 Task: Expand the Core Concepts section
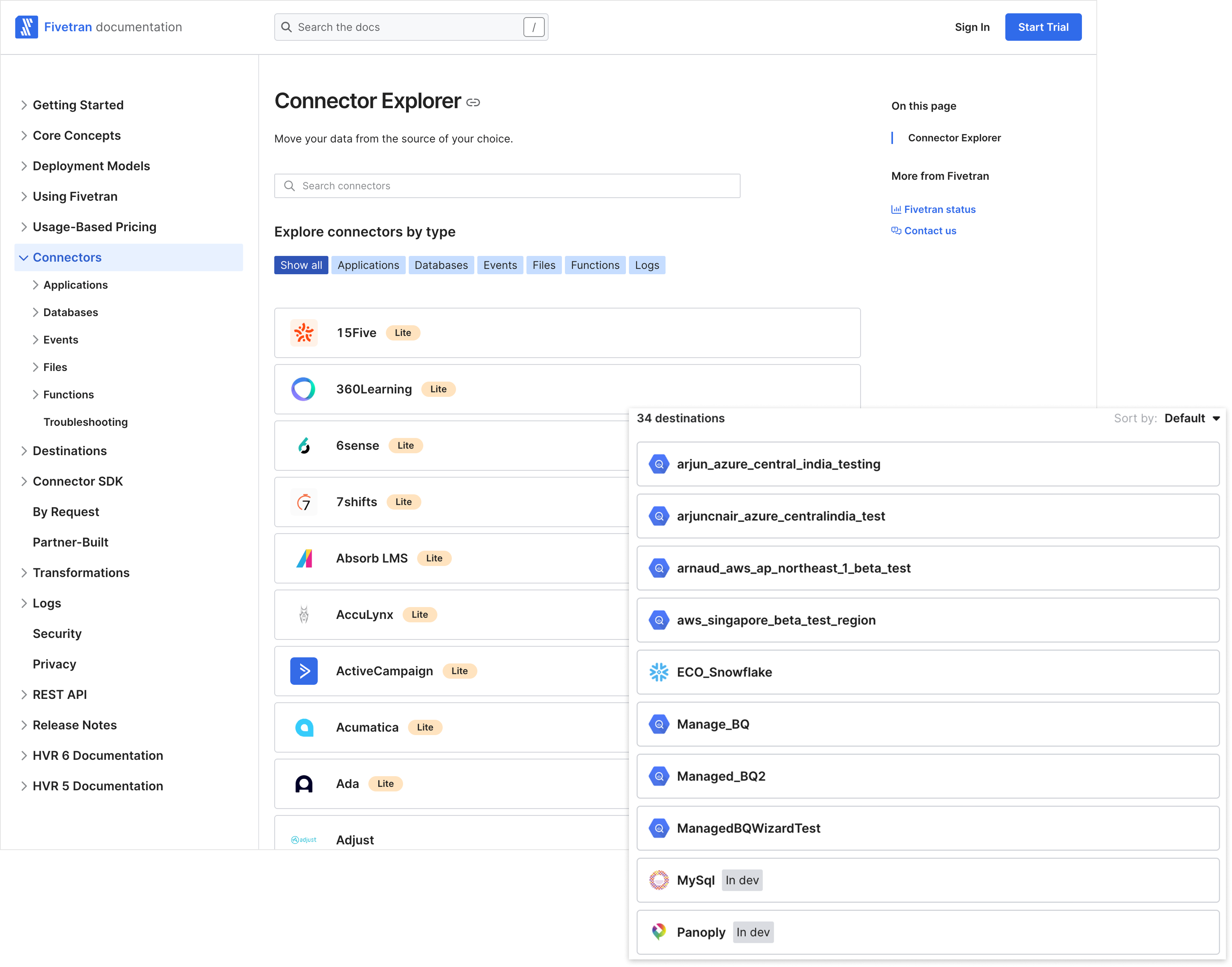point(23,135)
